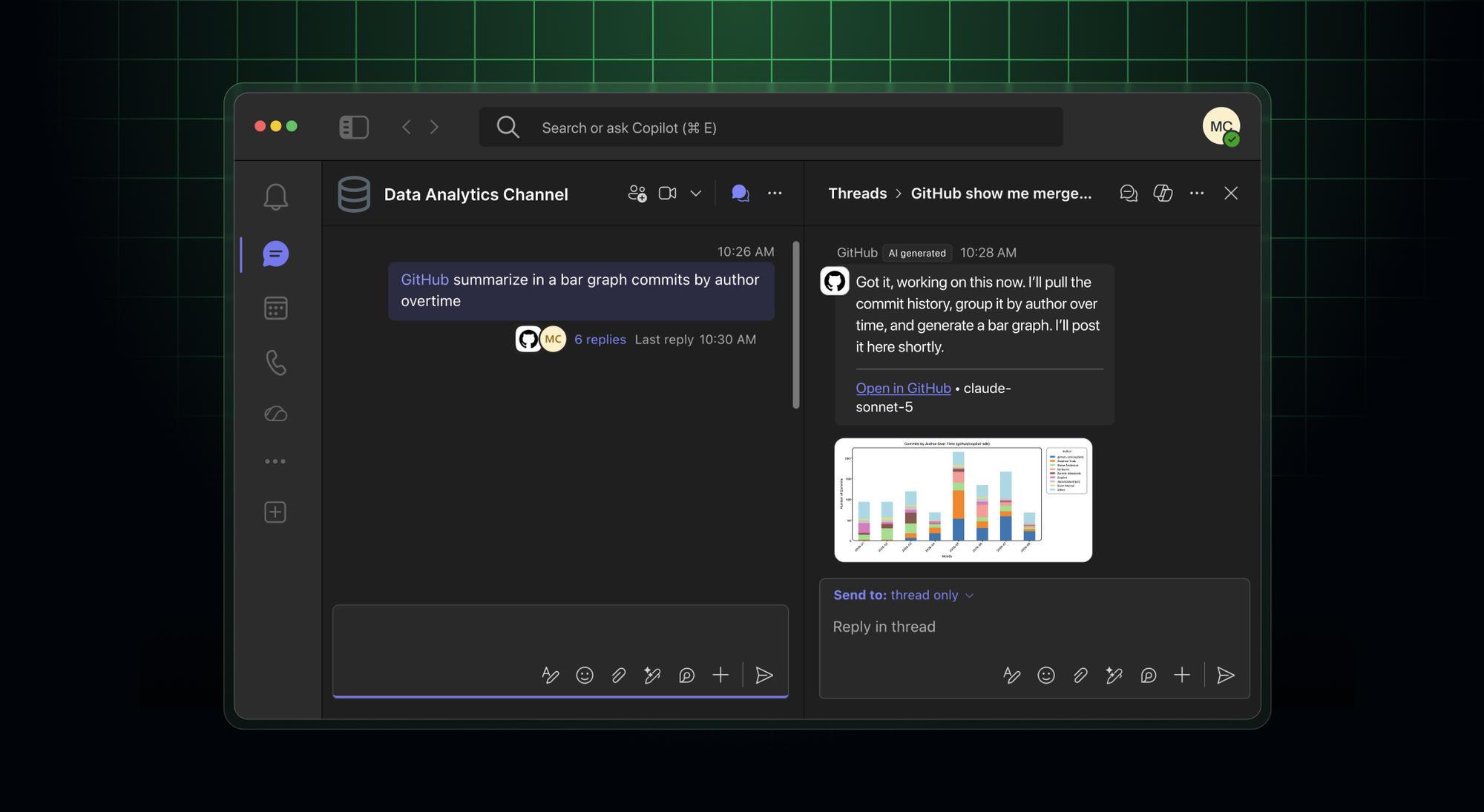Open loop component in thread reply box
The height and width of the screenshot is (812, 1484).
(1148, 675)
